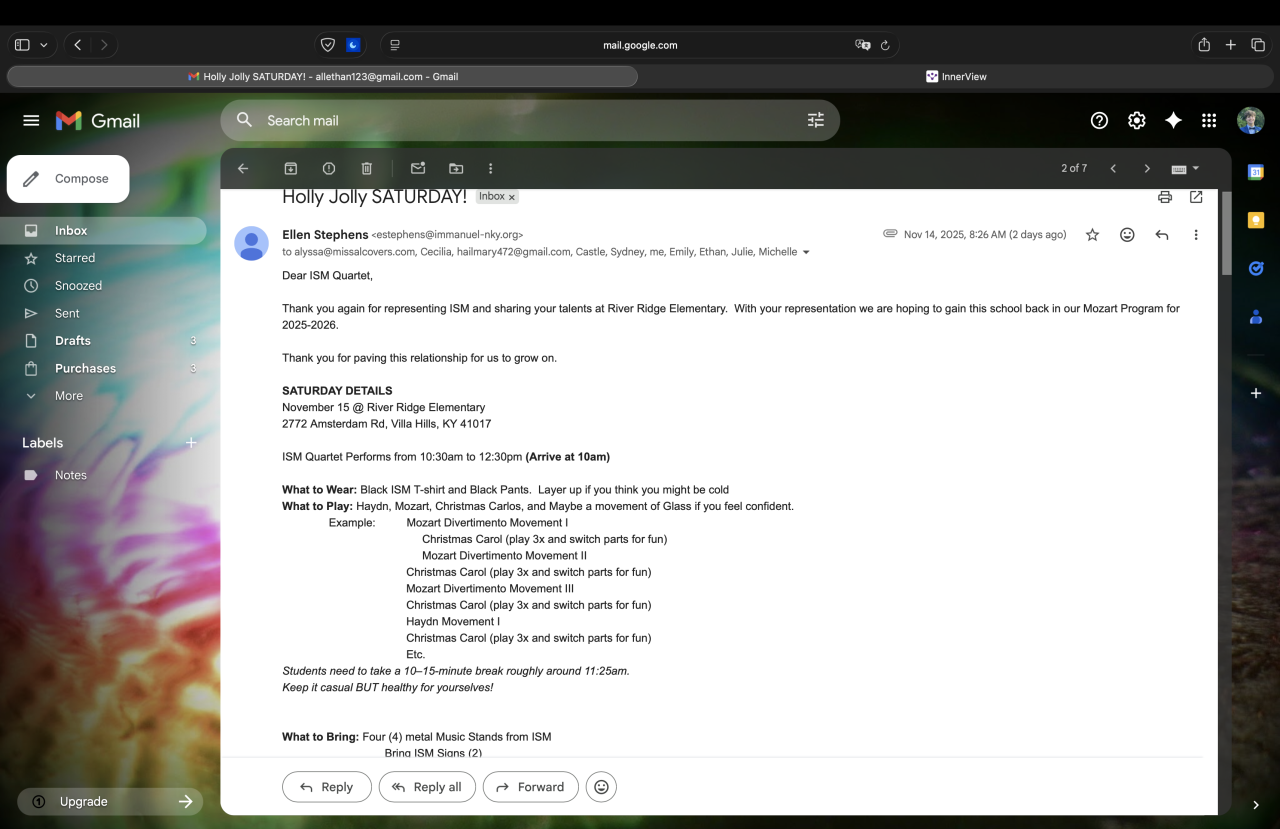
Task: Open the Google apps grid
Action: pos(1209,121)
